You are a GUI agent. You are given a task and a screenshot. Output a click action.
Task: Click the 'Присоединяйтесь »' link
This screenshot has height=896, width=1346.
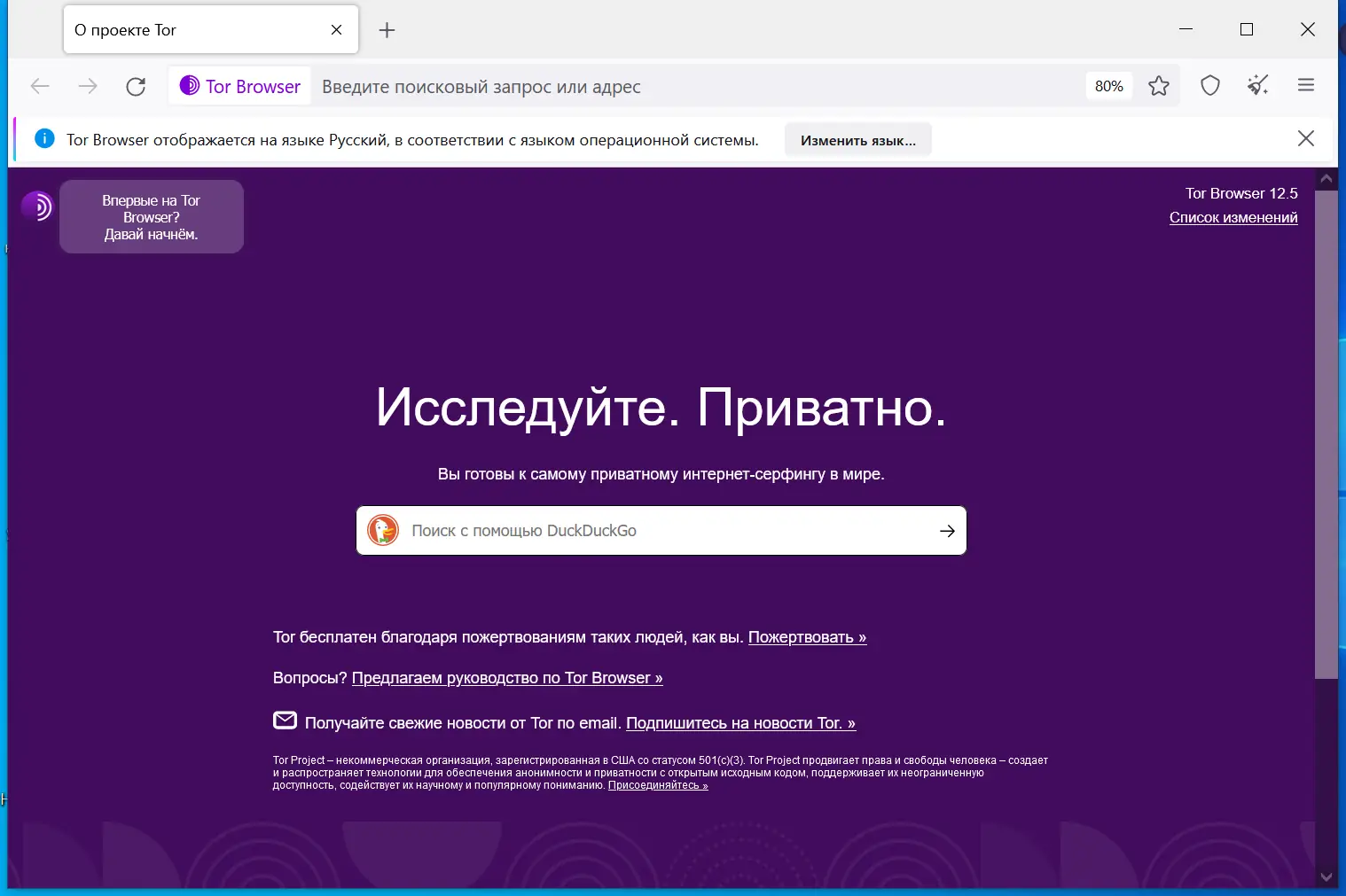click(x=658, y=785)
